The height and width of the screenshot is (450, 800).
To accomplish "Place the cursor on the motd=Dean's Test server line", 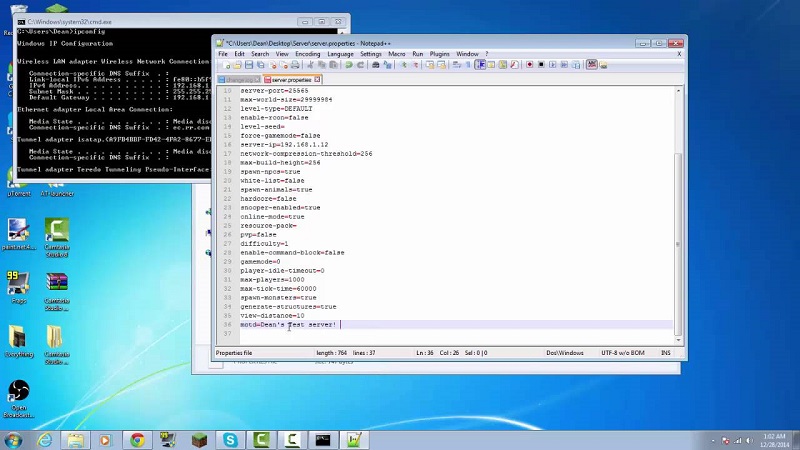I will click(288, 324).
